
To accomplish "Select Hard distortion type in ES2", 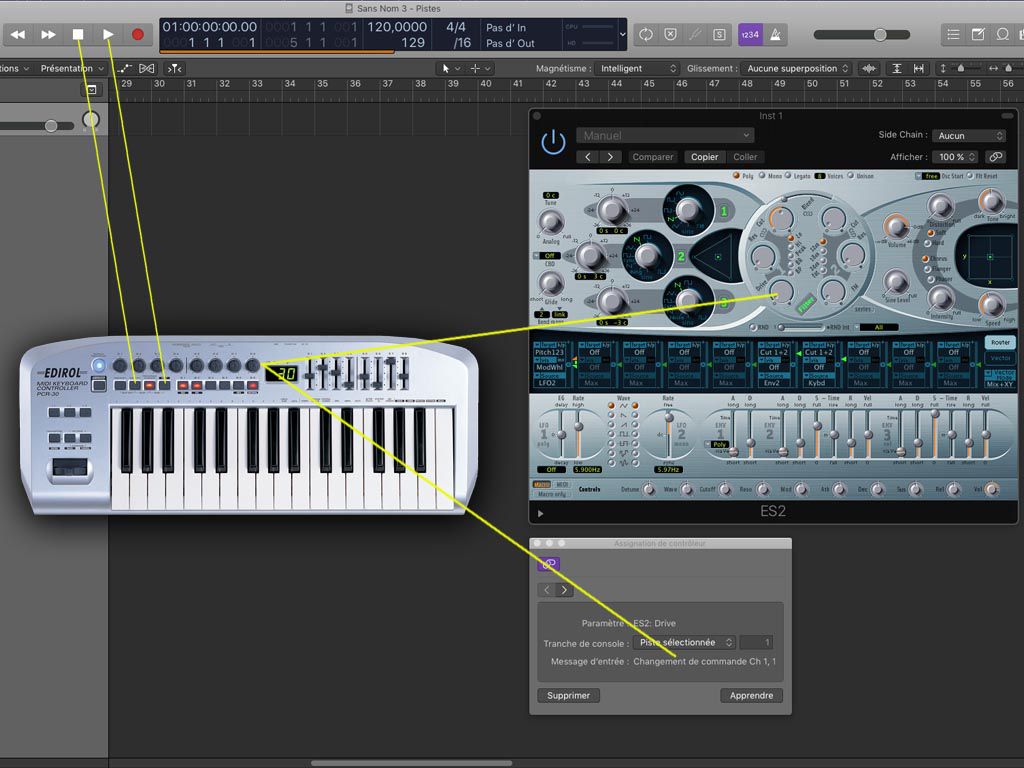I will coord(927,243).
